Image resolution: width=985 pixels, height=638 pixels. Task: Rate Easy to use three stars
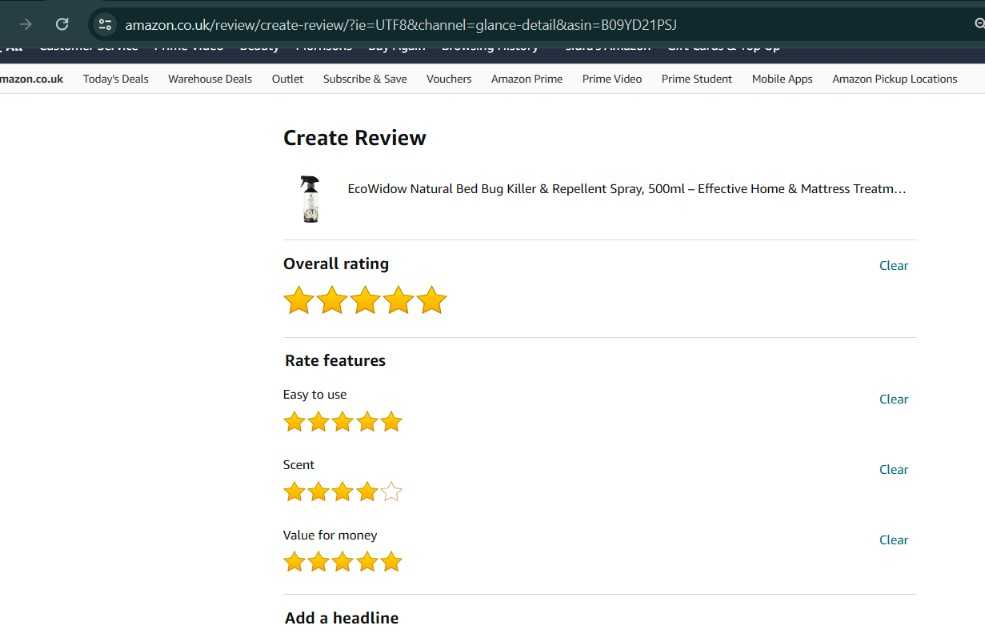pyautogui.click(x=342, y=421)
